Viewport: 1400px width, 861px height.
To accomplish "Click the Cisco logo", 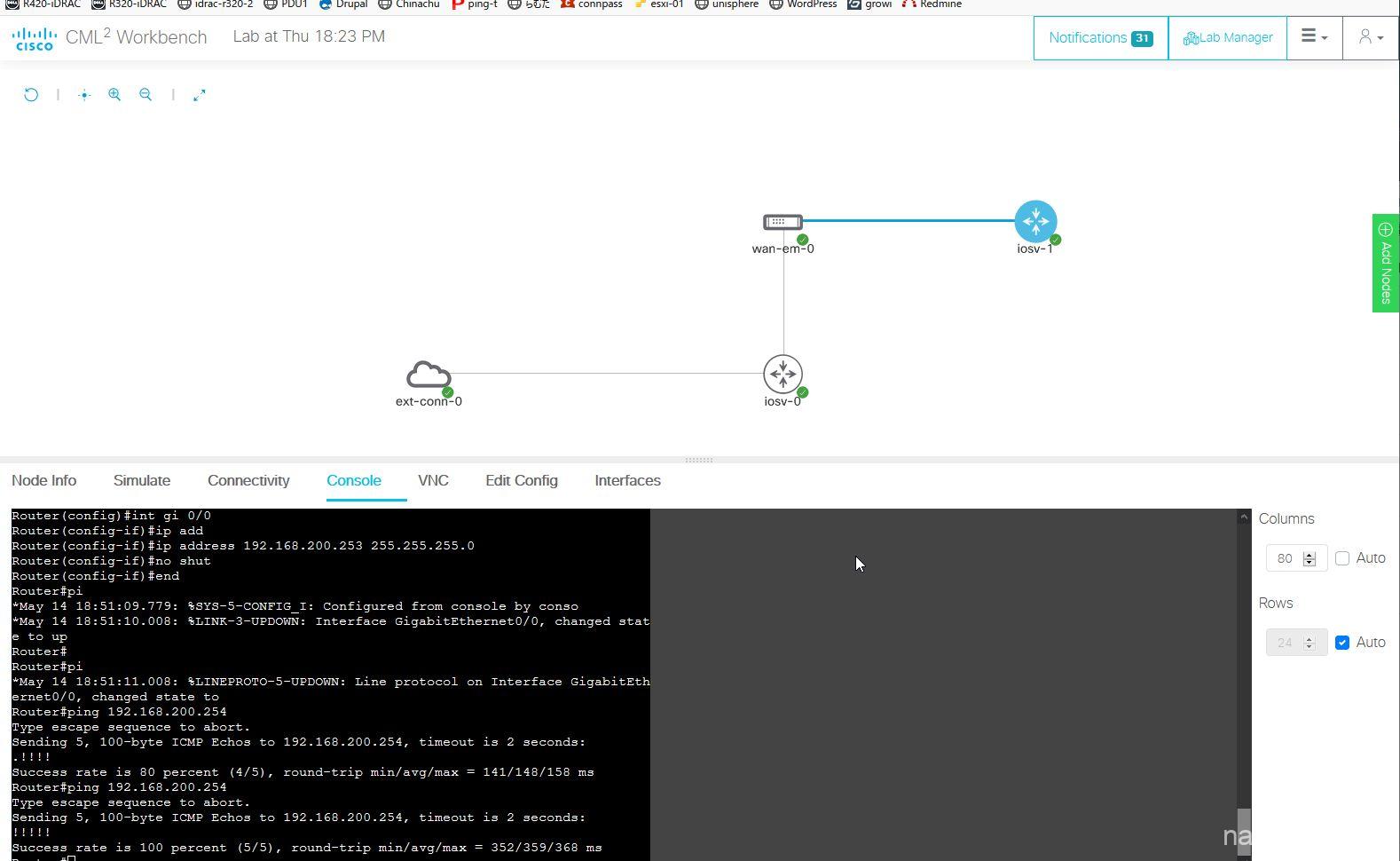I will coord(35,39).
